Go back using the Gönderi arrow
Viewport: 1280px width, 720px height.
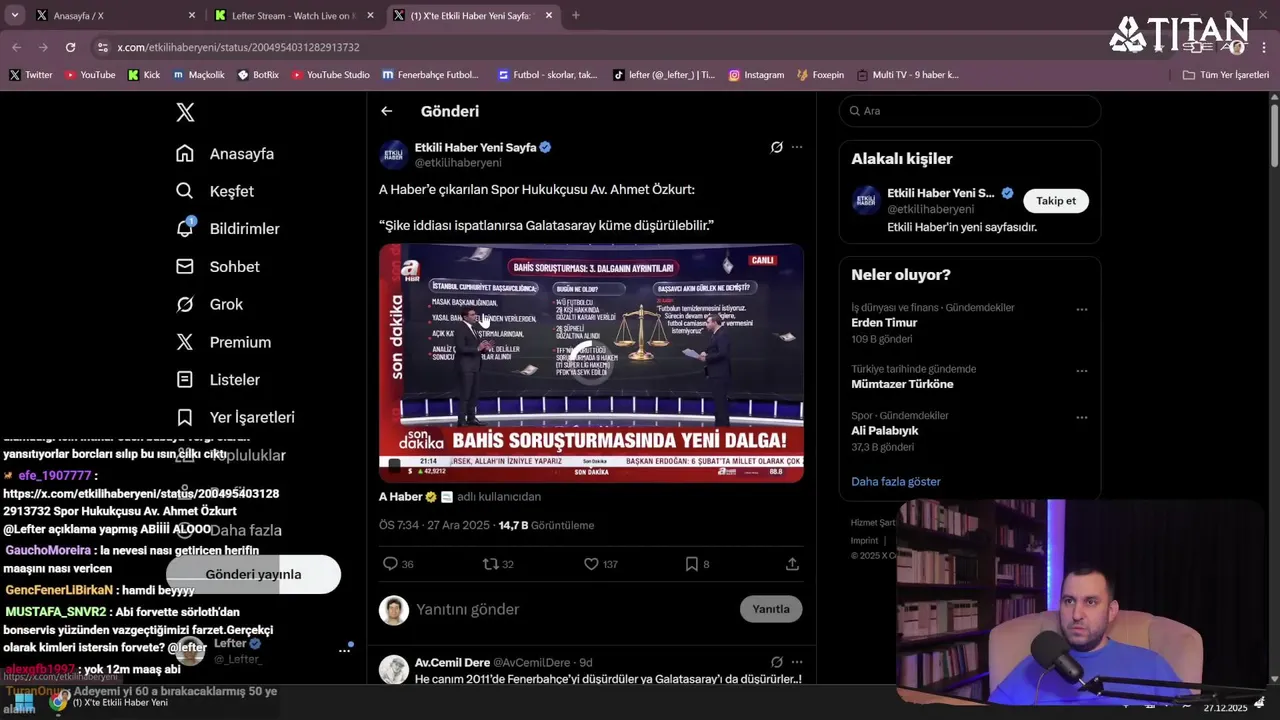click(x=387, y=111)
